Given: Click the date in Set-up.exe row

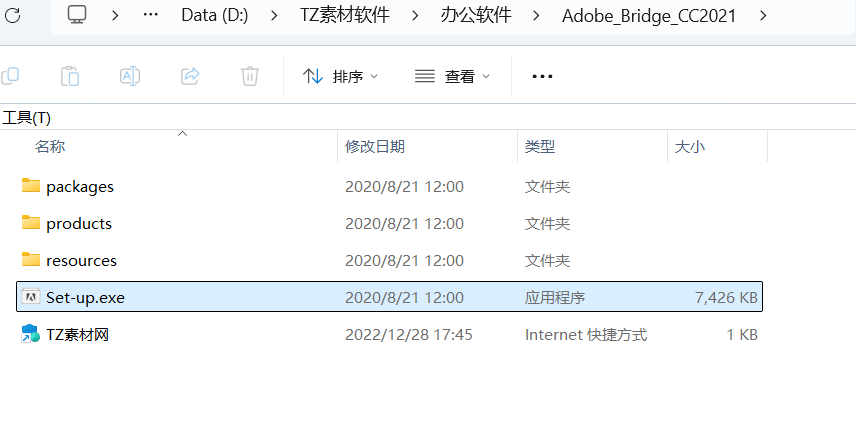Looking at the screenshot, I should [404, 297].
